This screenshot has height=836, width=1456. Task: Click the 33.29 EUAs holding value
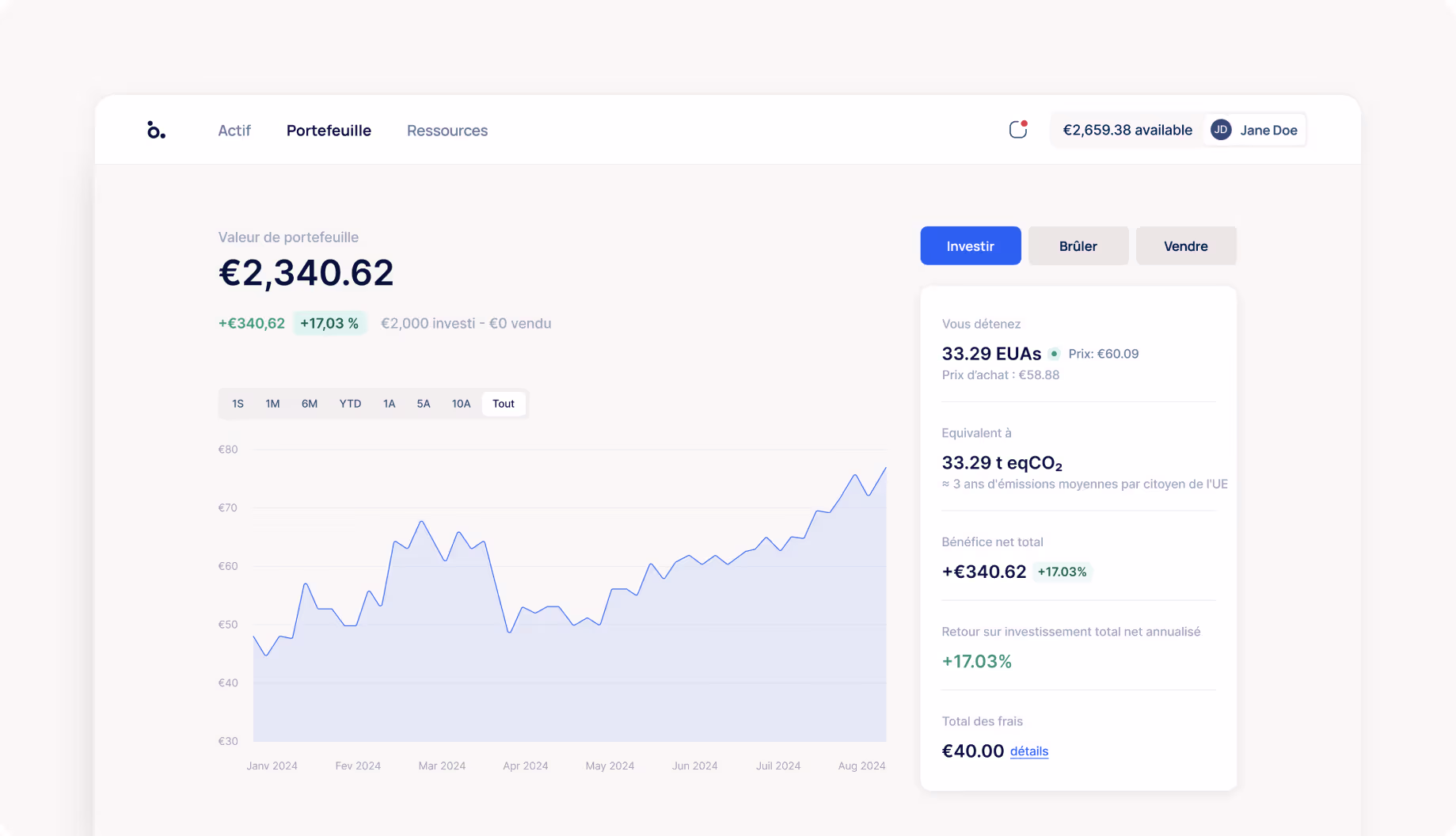(x=991, y=354)
